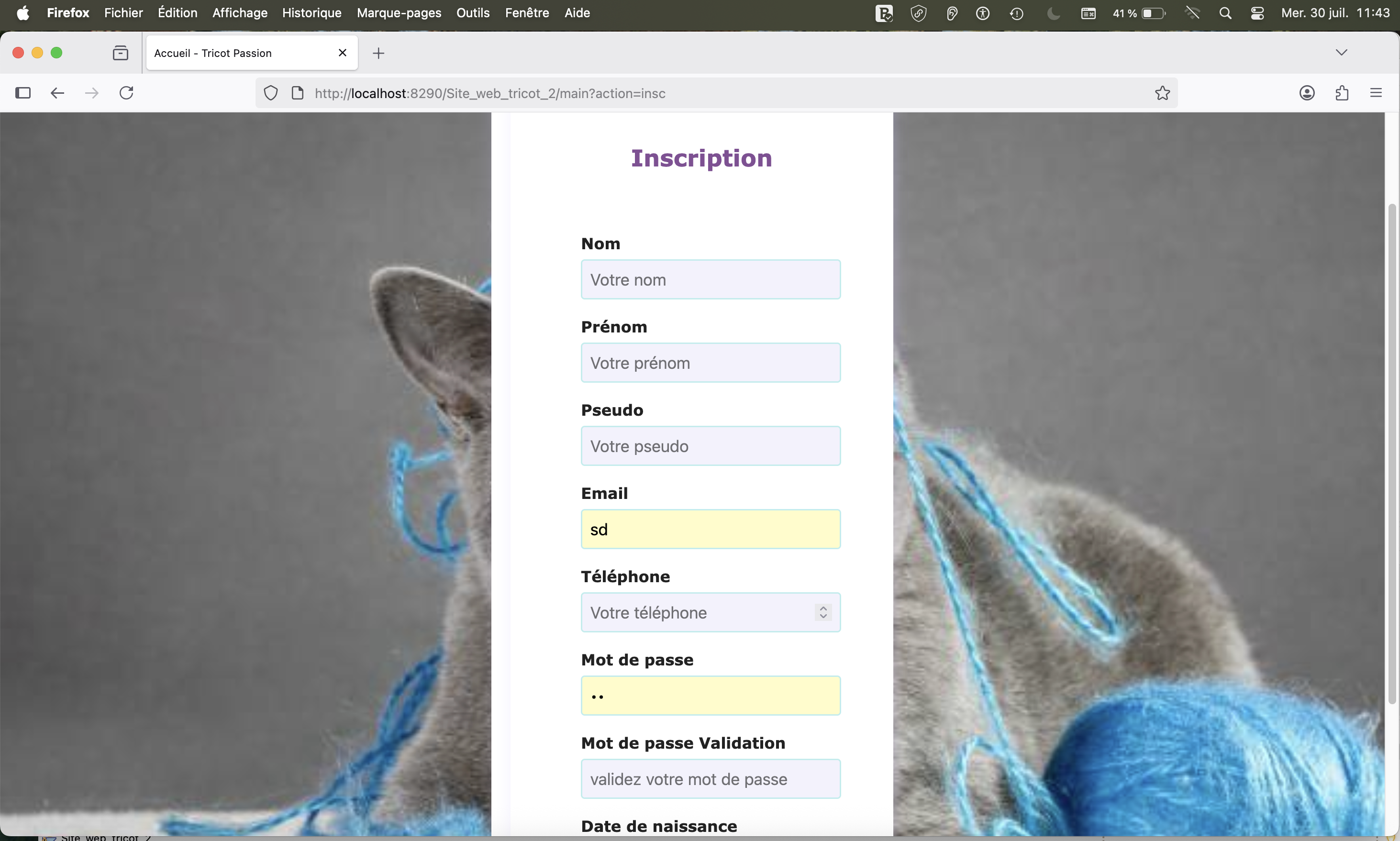
Task: Open the Extensions puzzle icon
Action: point(1342,93)
